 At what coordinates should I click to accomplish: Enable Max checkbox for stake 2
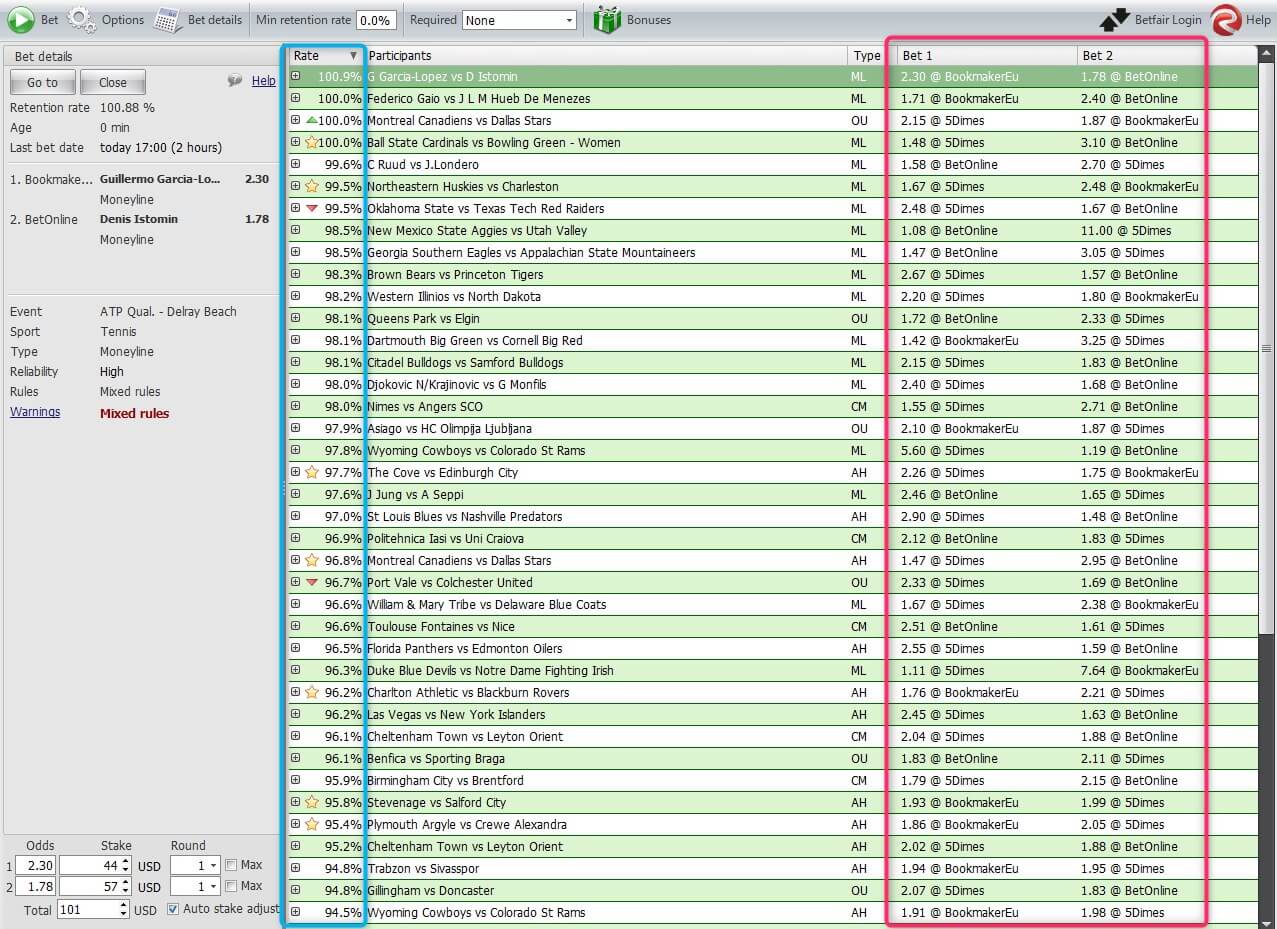232,886
